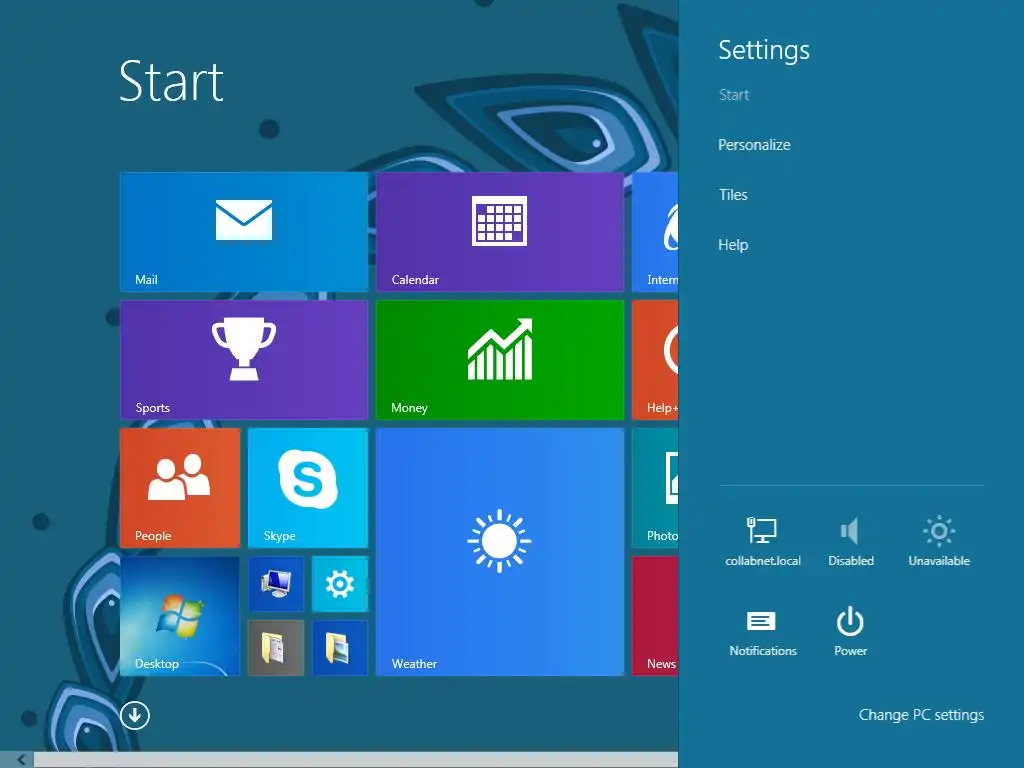Launch the Skype tile
The width and height of the screenshot is (1024, 768).
[308, 487]
